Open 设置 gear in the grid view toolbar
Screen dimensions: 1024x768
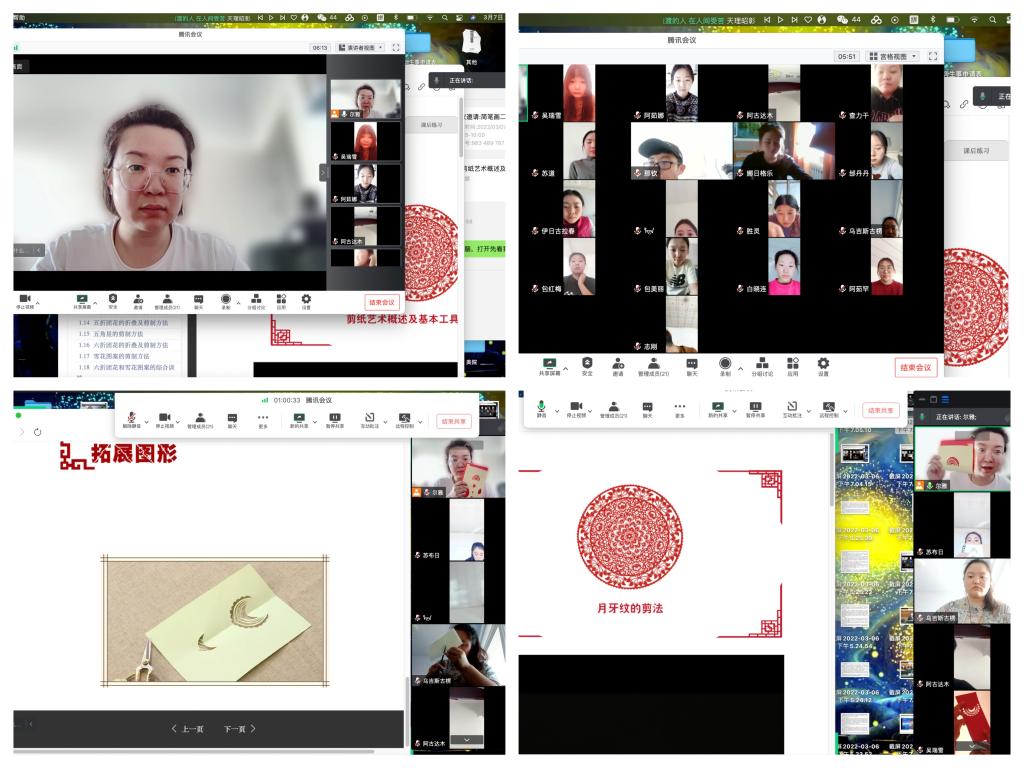[x=823, y=364]
